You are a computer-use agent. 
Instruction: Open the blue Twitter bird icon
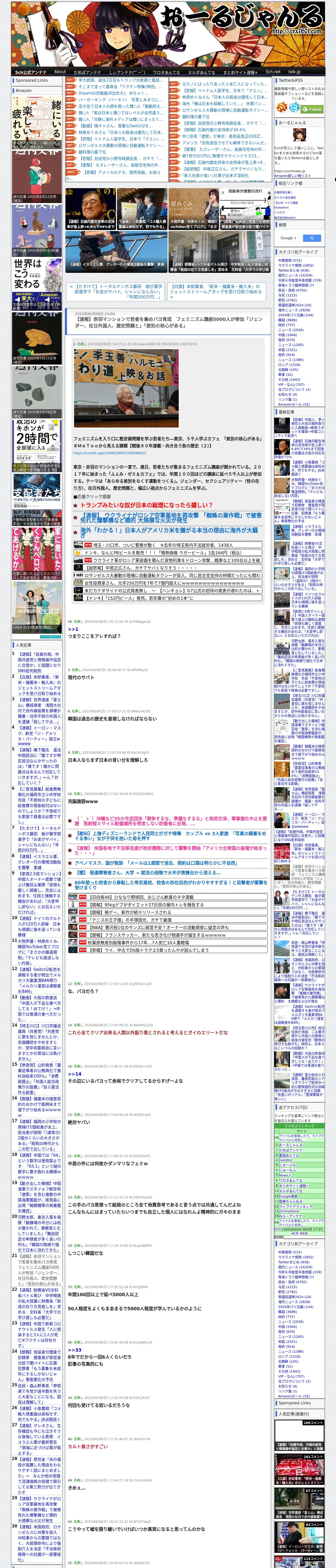(x=295, y=108)
